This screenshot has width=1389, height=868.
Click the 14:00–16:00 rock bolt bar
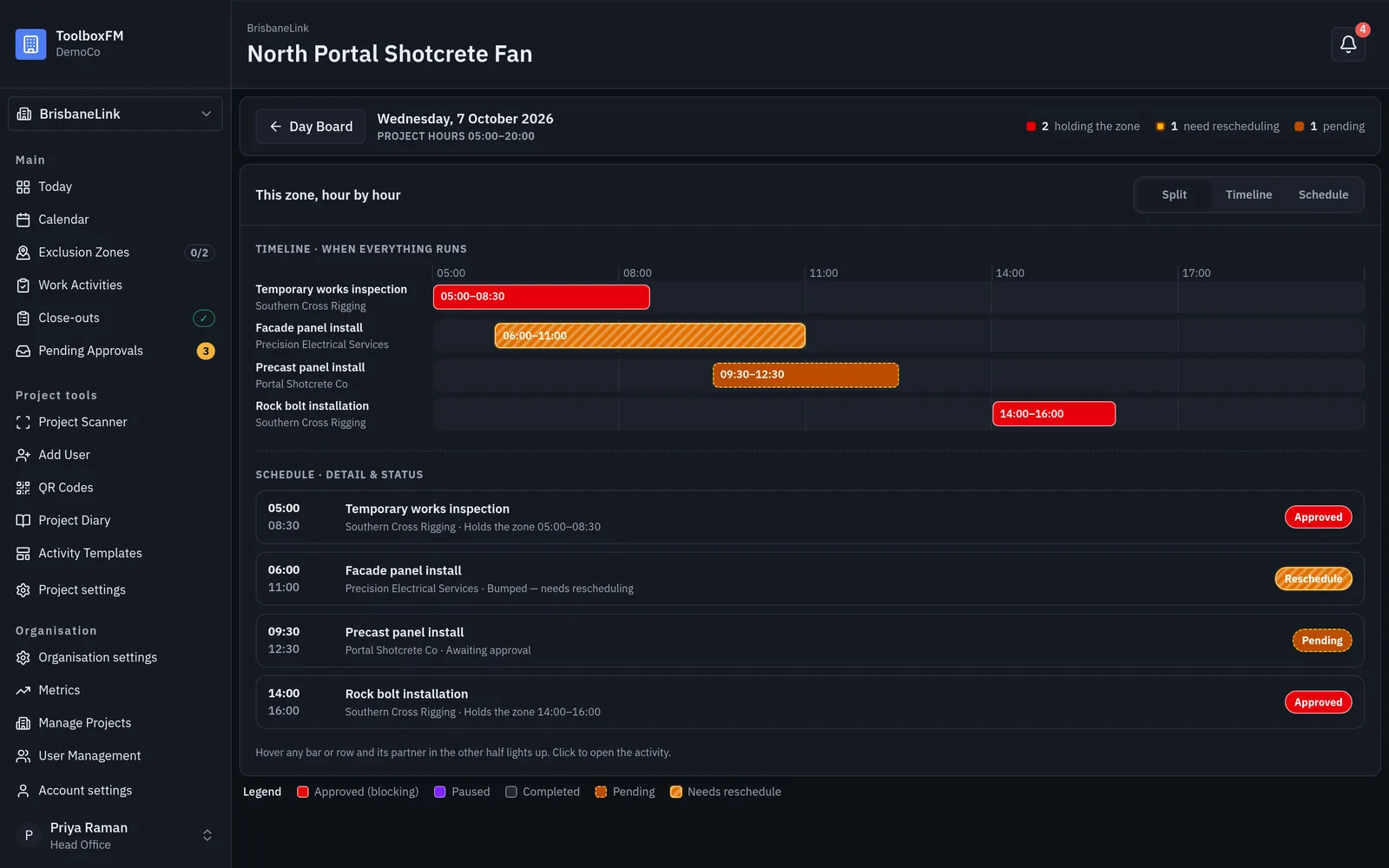[x=1054, y=414]
